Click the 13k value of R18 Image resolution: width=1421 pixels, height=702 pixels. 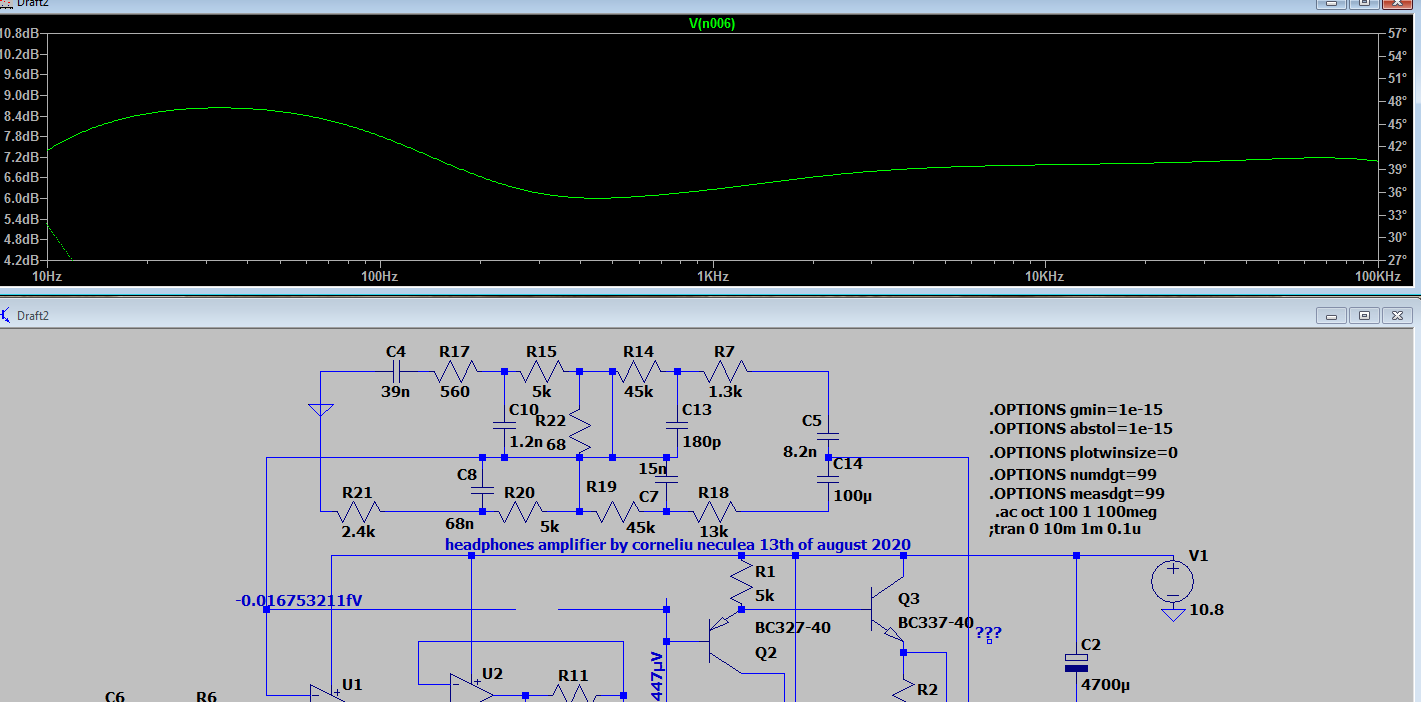pos(714,531)
